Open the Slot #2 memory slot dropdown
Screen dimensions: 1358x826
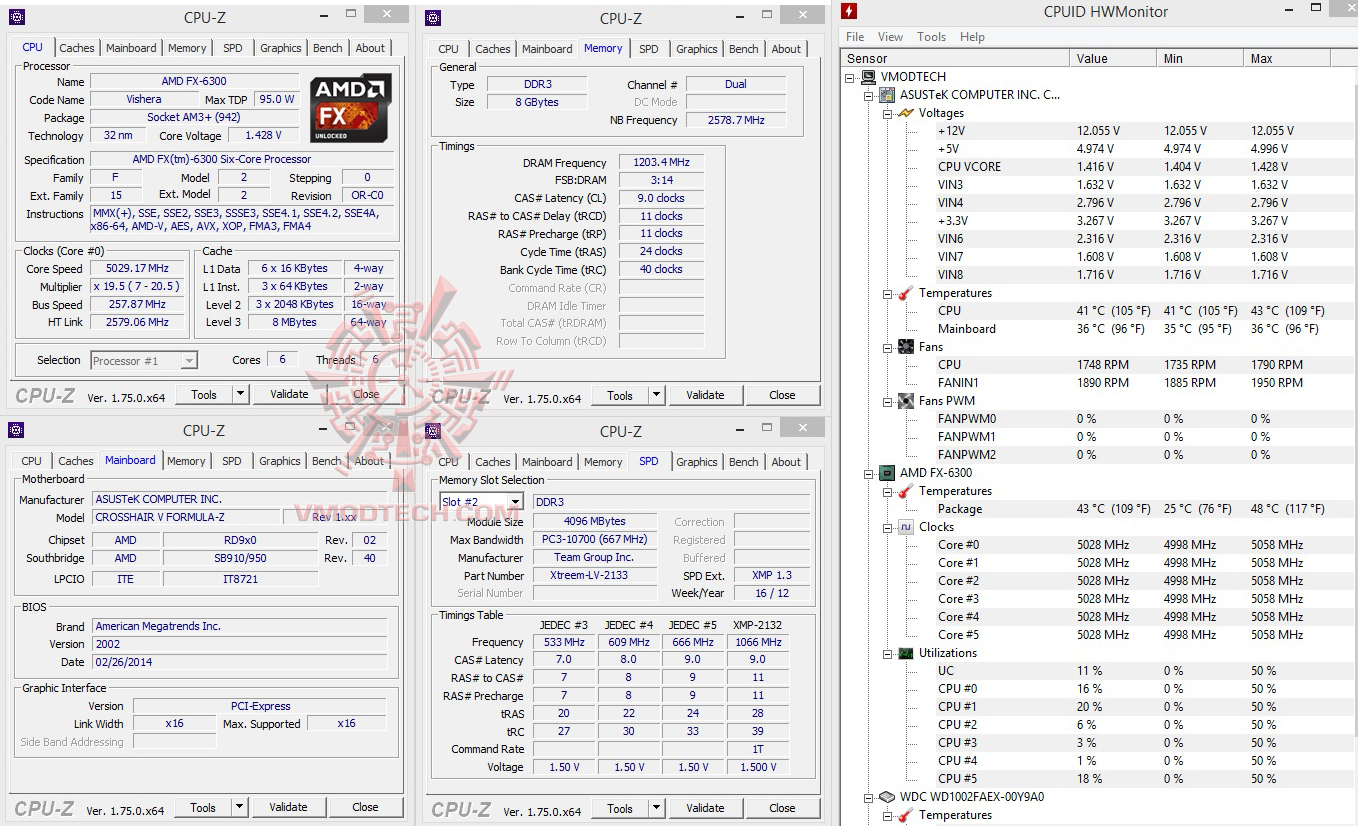coord(515,502)
